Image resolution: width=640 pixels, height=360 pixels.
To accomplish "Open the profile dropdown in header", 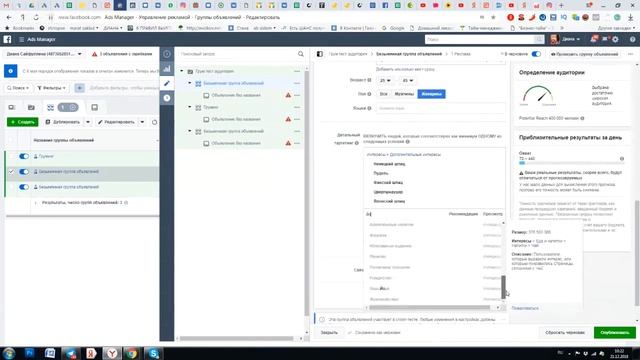I will click(x=565, y=39).
